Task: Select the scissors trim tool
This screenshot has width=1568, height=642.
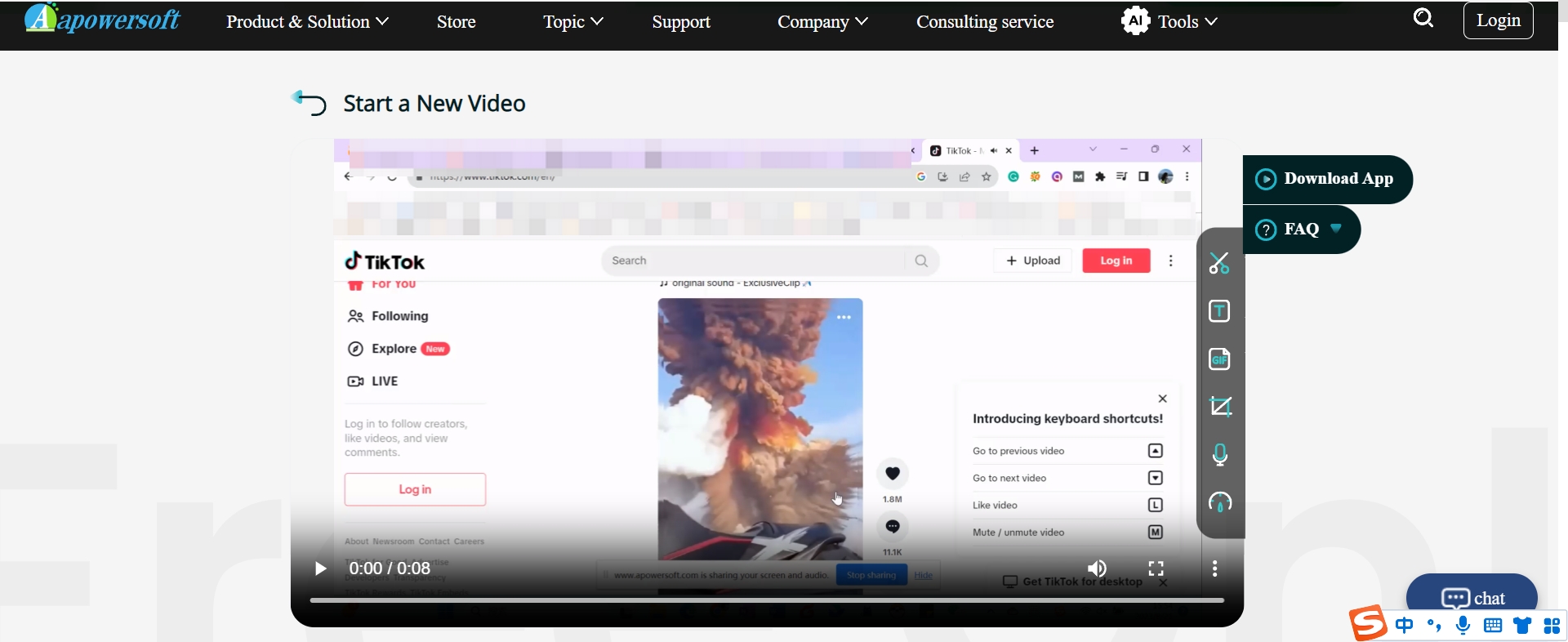Action: pyautogui.click(x=1219, y=263)
